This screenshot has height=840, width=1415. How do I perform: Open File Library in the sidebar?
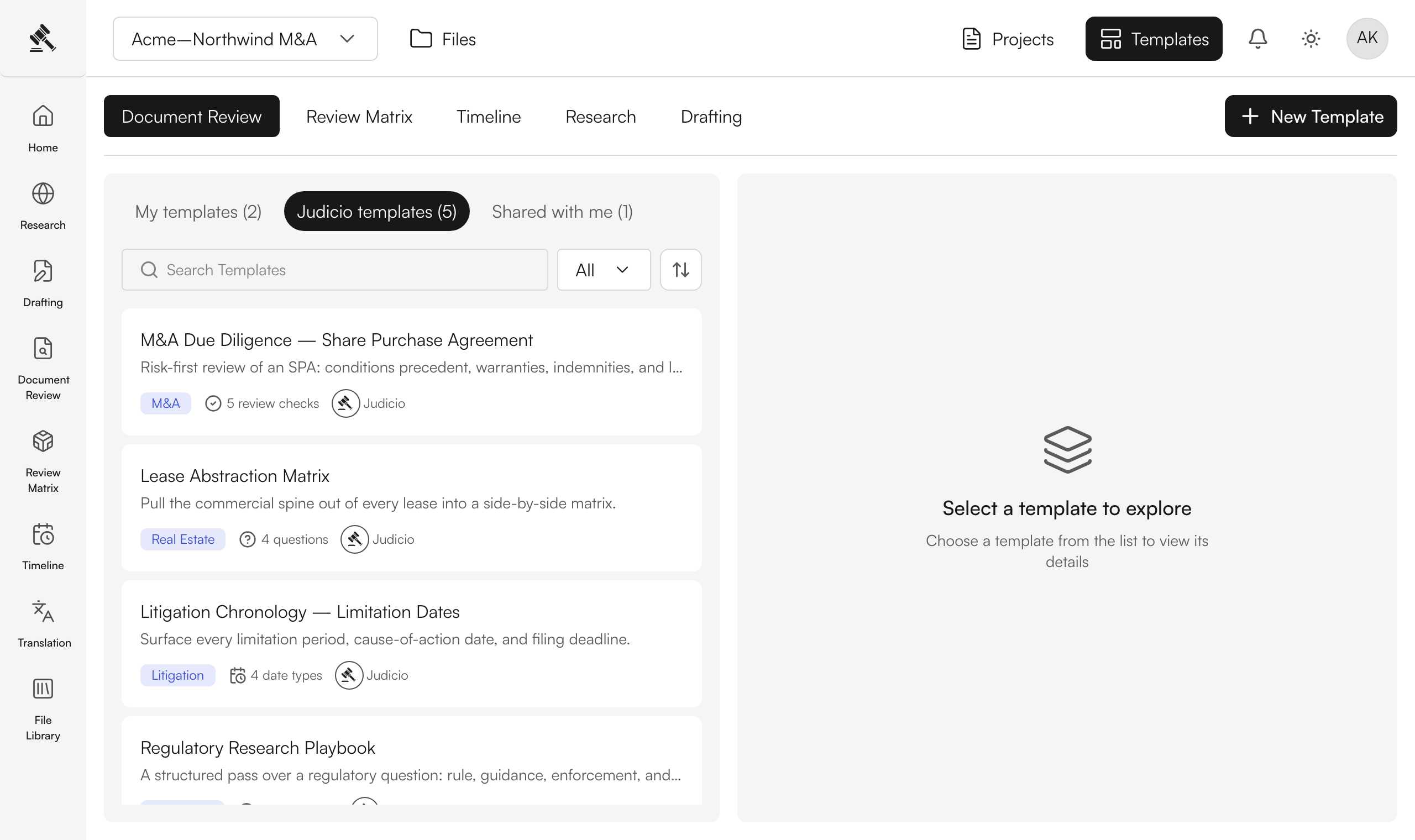tap(43, 709)
